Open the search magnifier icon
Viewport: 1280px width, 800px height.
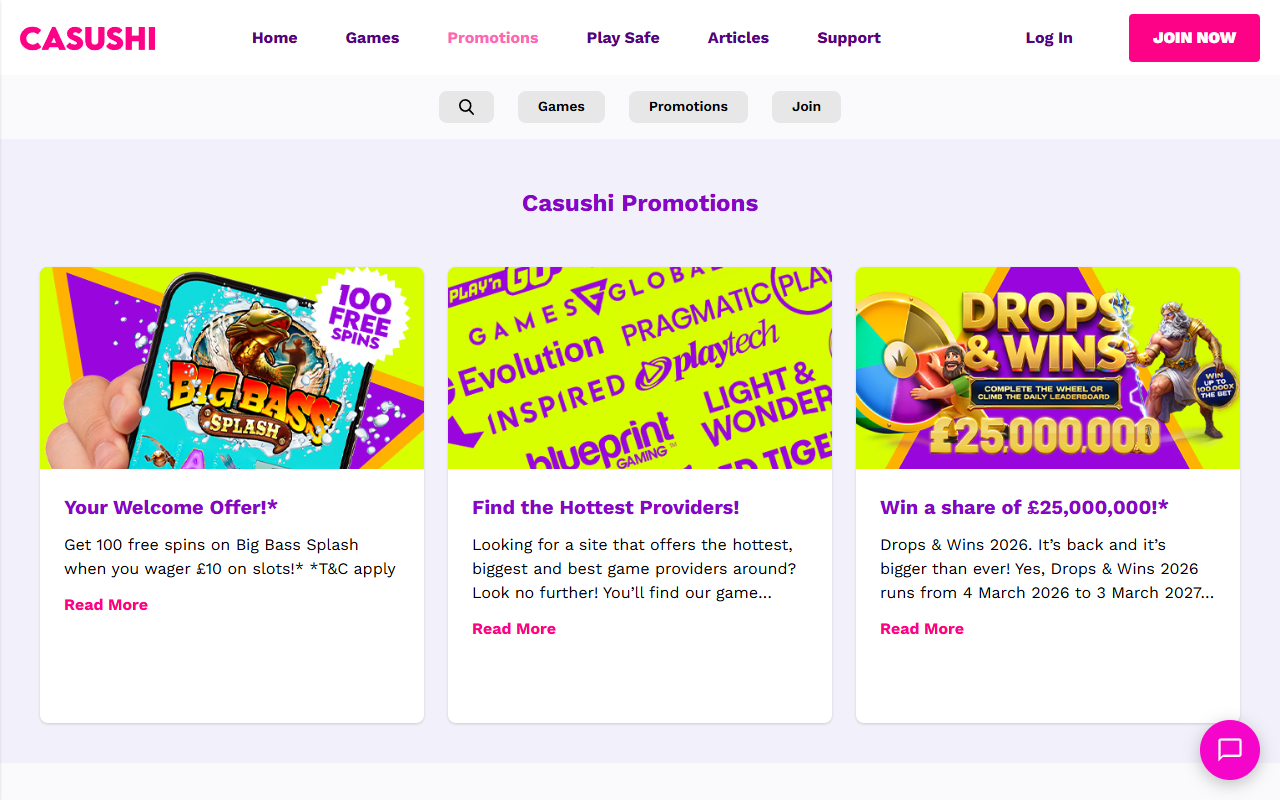pyautogui.click(x=466, y=106)
